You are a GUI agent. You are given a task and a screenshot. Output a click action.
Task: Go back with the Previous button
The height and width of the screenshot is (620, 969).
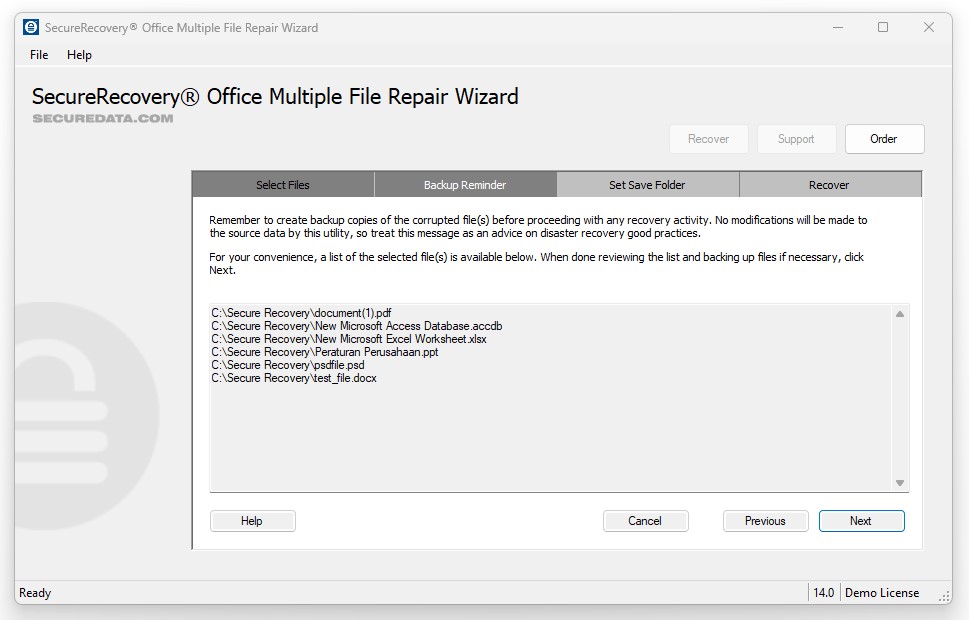(x=765, y=521)
